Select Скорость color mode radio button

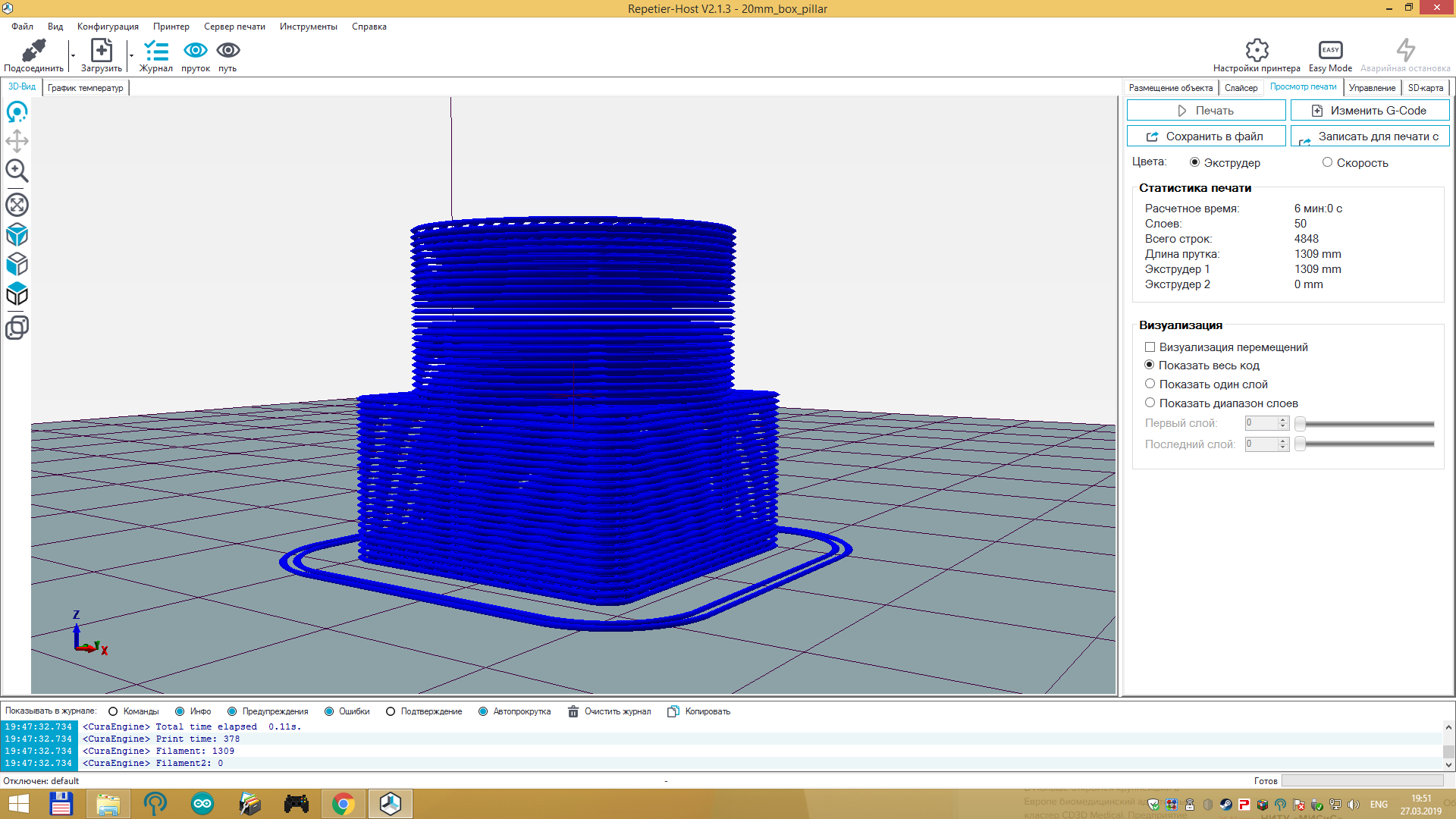(1327, 162)
